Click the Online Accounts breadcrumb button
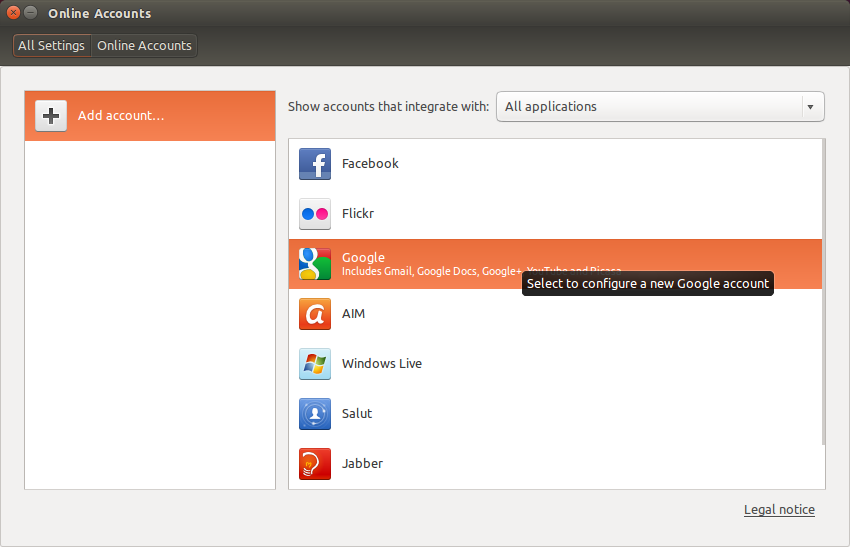Screen dimensions: 850x547 click(x=144, y=46)
